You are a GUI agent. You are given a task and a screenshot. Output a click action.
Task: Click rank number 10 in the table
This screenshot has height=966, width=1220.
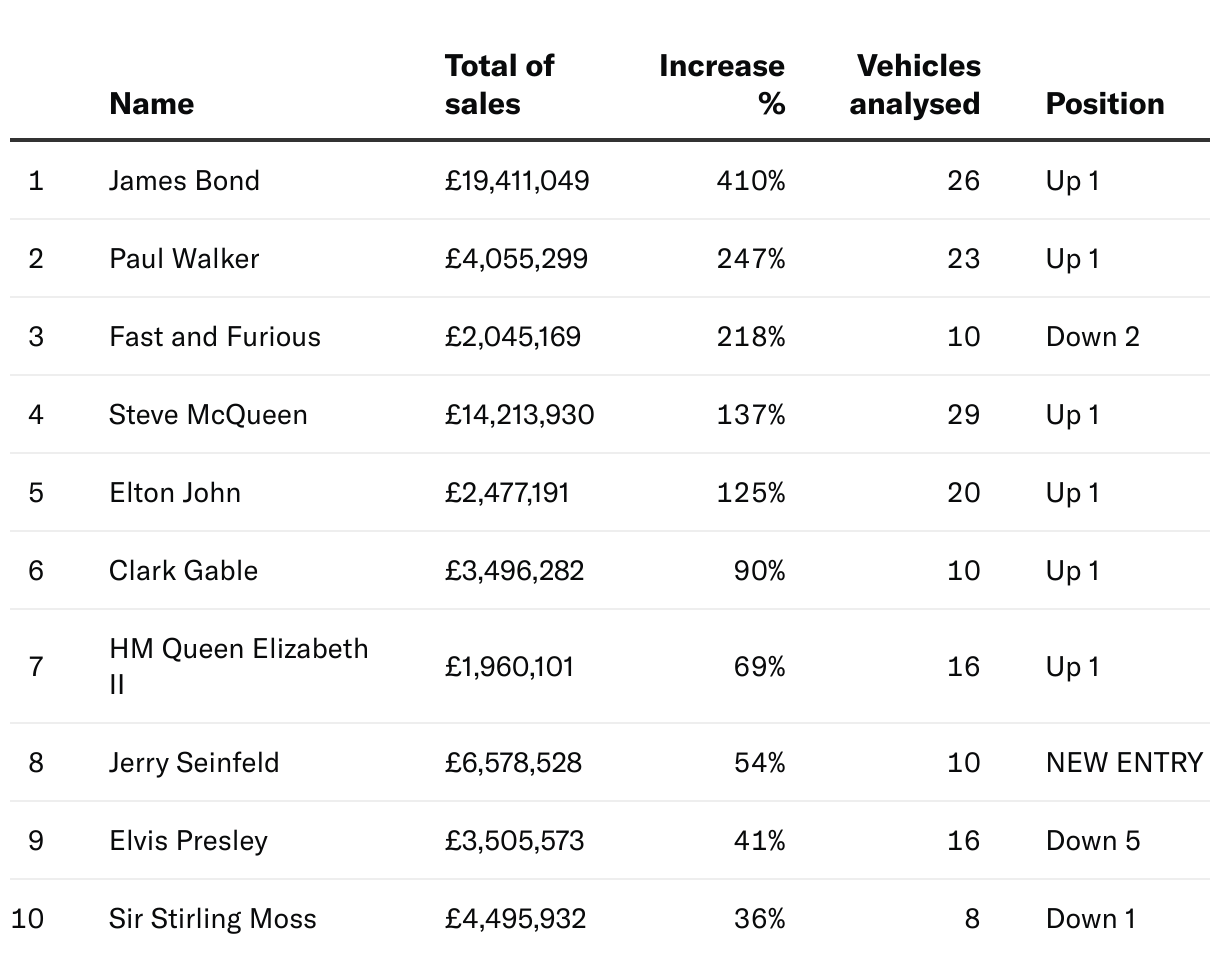click(x=28, y=919)
